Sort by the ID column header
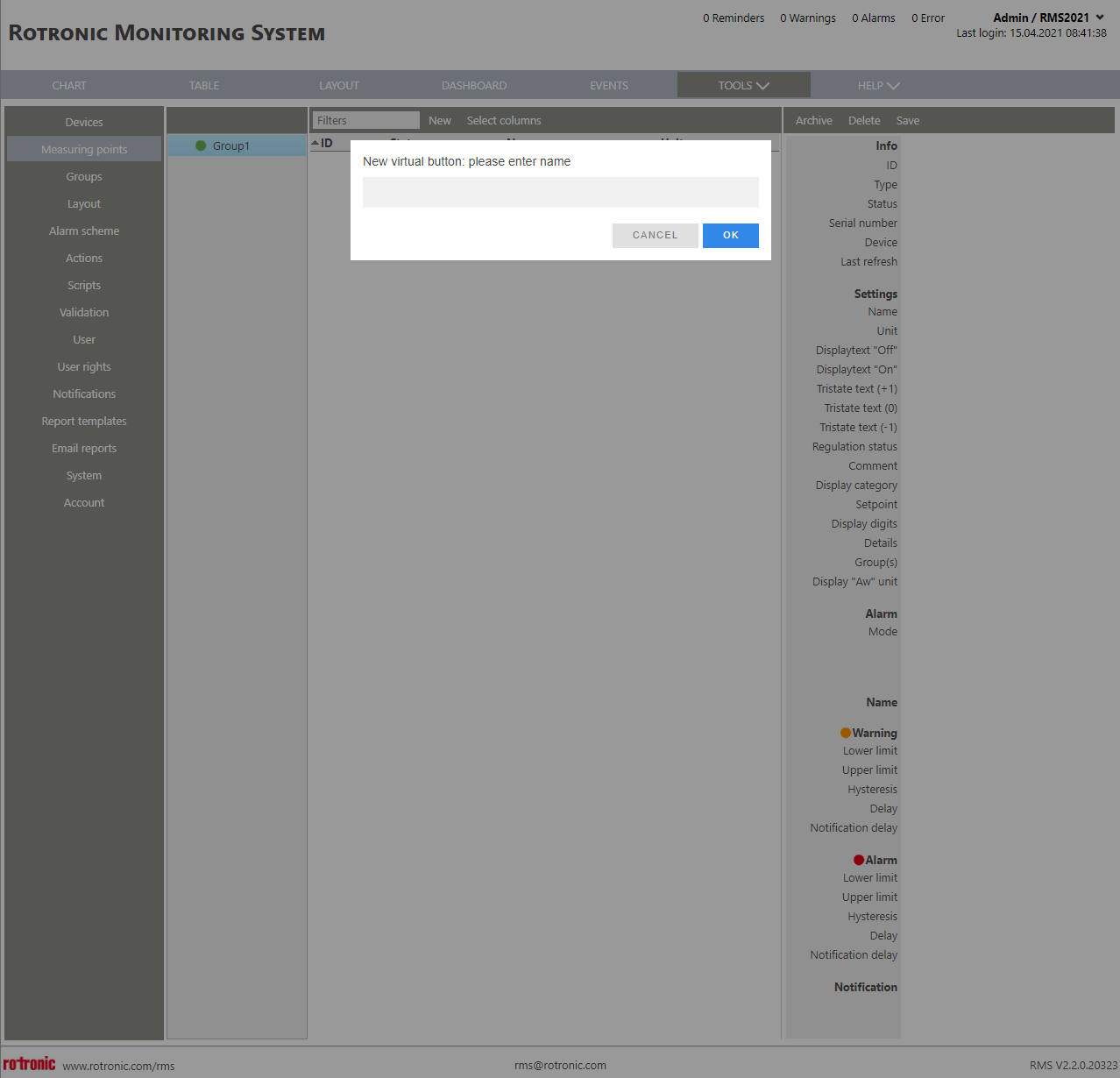 coord(326,143)
